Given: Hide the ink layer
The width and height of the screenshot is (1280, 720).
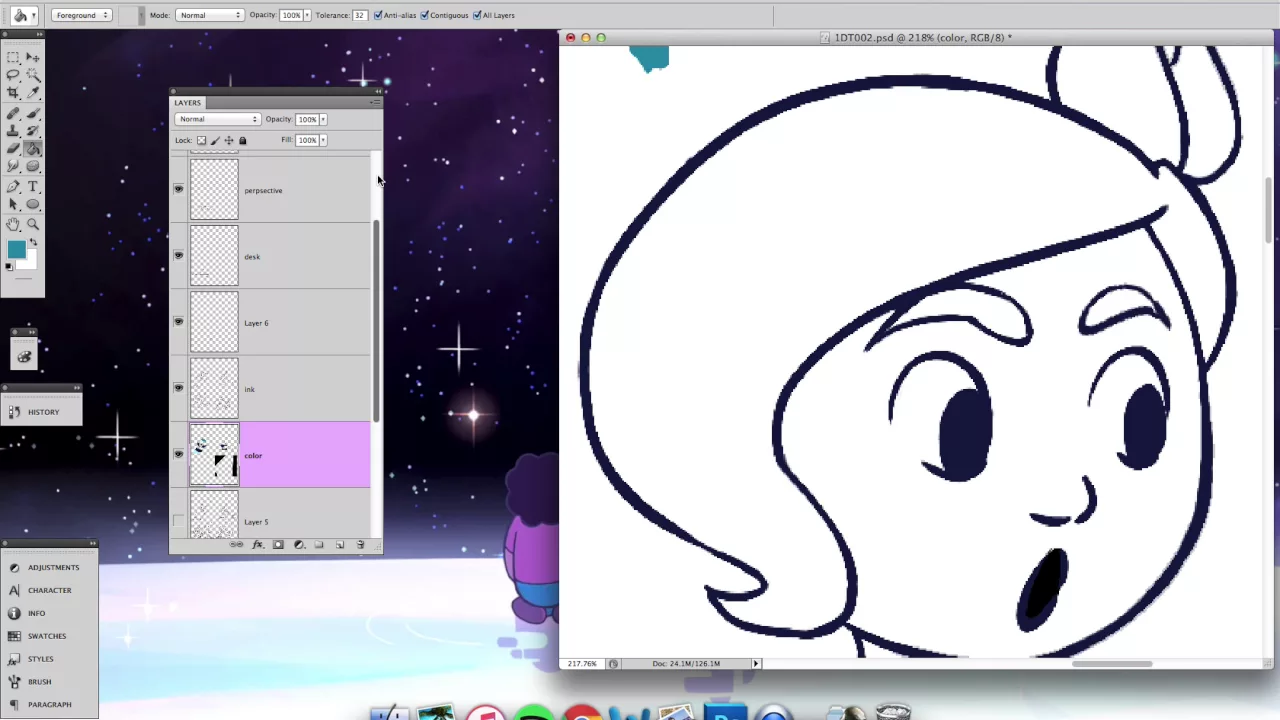Looking at the screenshot, I should point(178,388).
